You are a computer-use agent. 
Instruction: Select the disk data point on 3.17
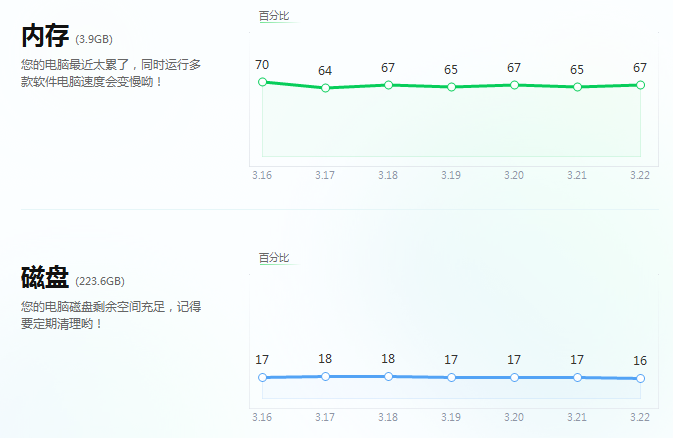pyautogui.click(x=325, y=376)
